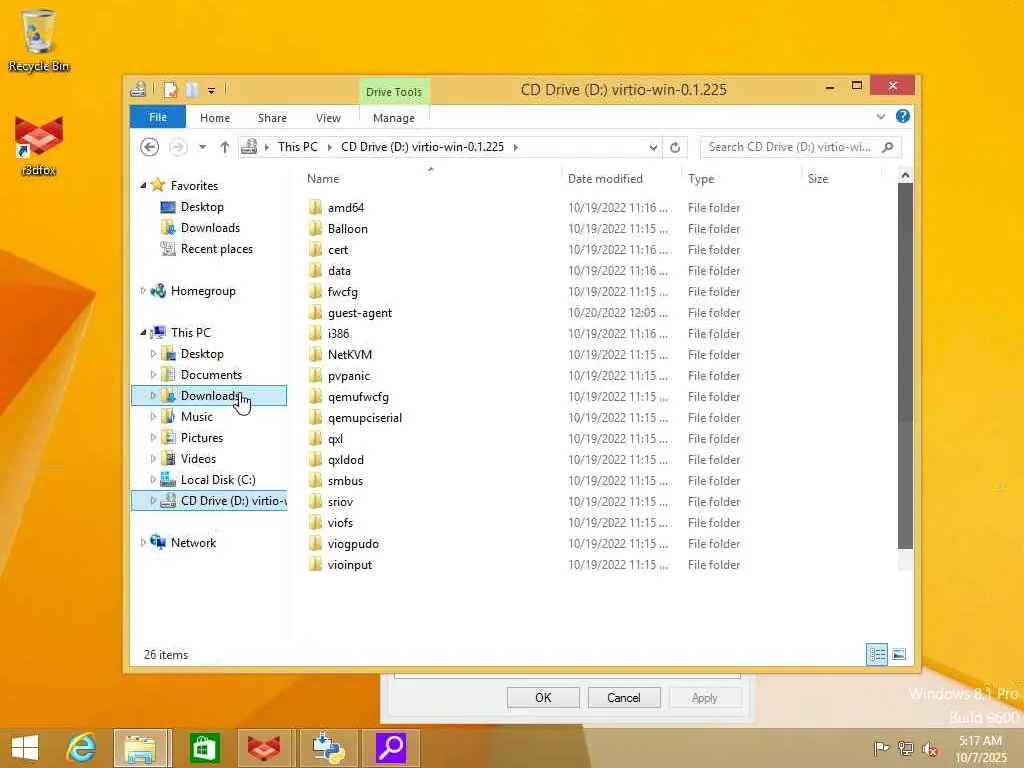Viewport: 1024px width, 768px height.
Task: Switch to the View ribbon tab
Action: pos(328,118)
